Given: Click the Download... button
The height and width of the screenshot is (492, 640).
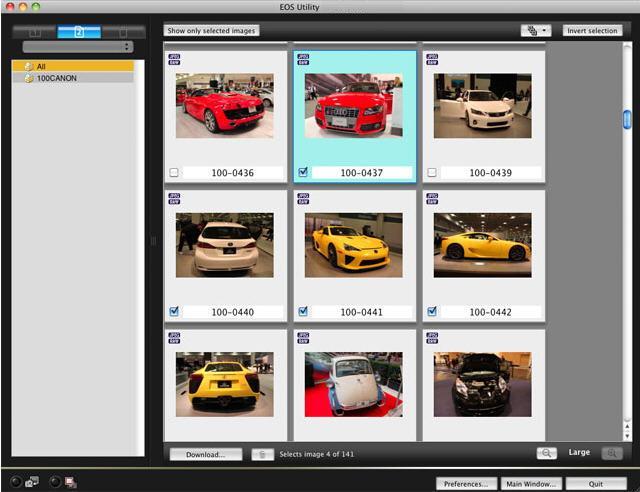Looking at the screenshot, I should point(206,454).
